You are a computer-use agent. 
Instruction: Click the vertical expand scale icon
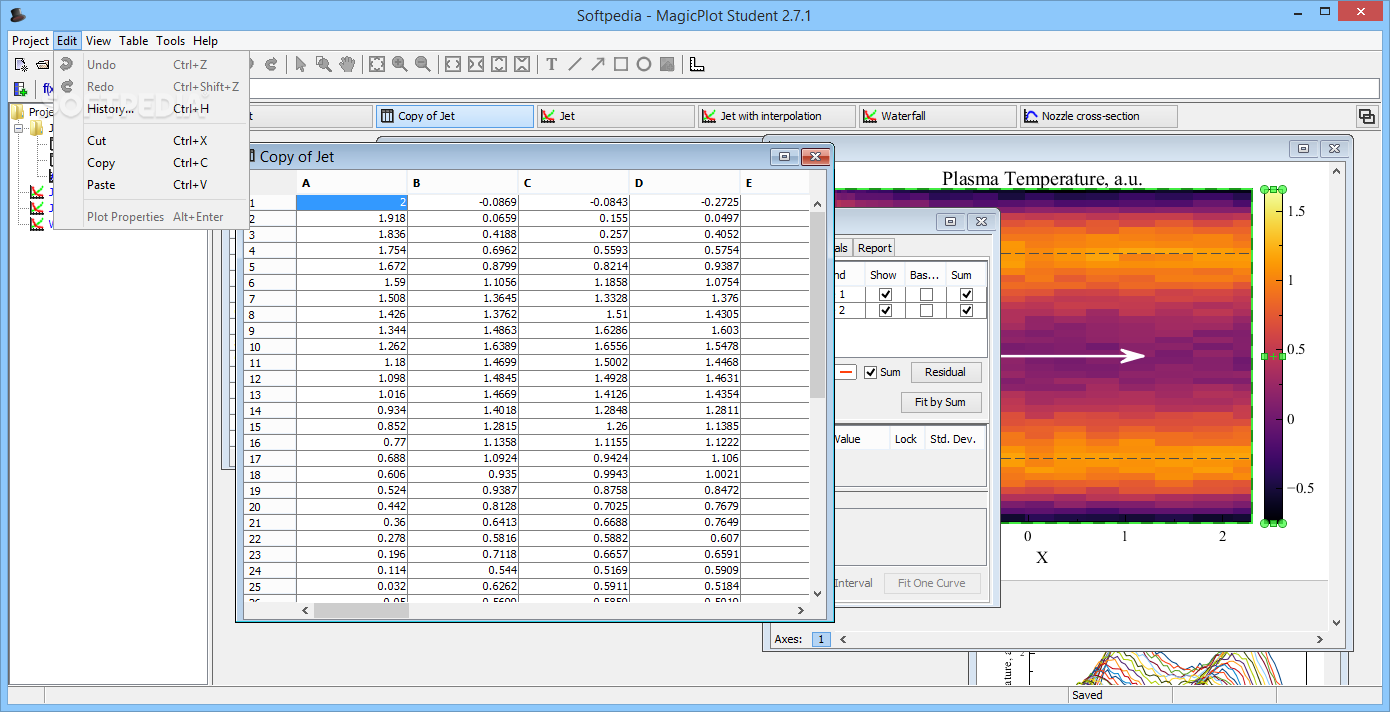point(498,64)
